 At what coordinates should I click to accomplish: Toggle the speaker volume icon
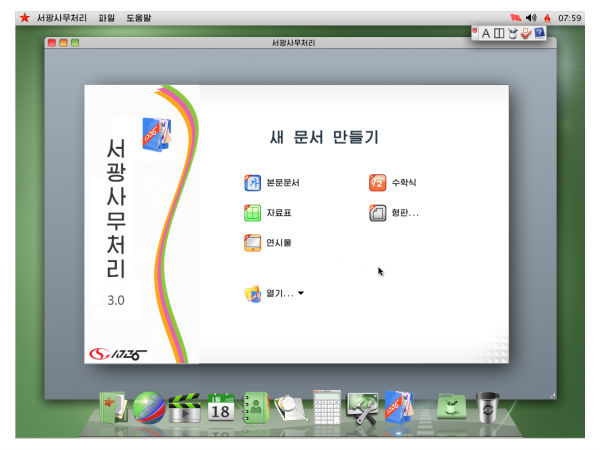(531, 18)
